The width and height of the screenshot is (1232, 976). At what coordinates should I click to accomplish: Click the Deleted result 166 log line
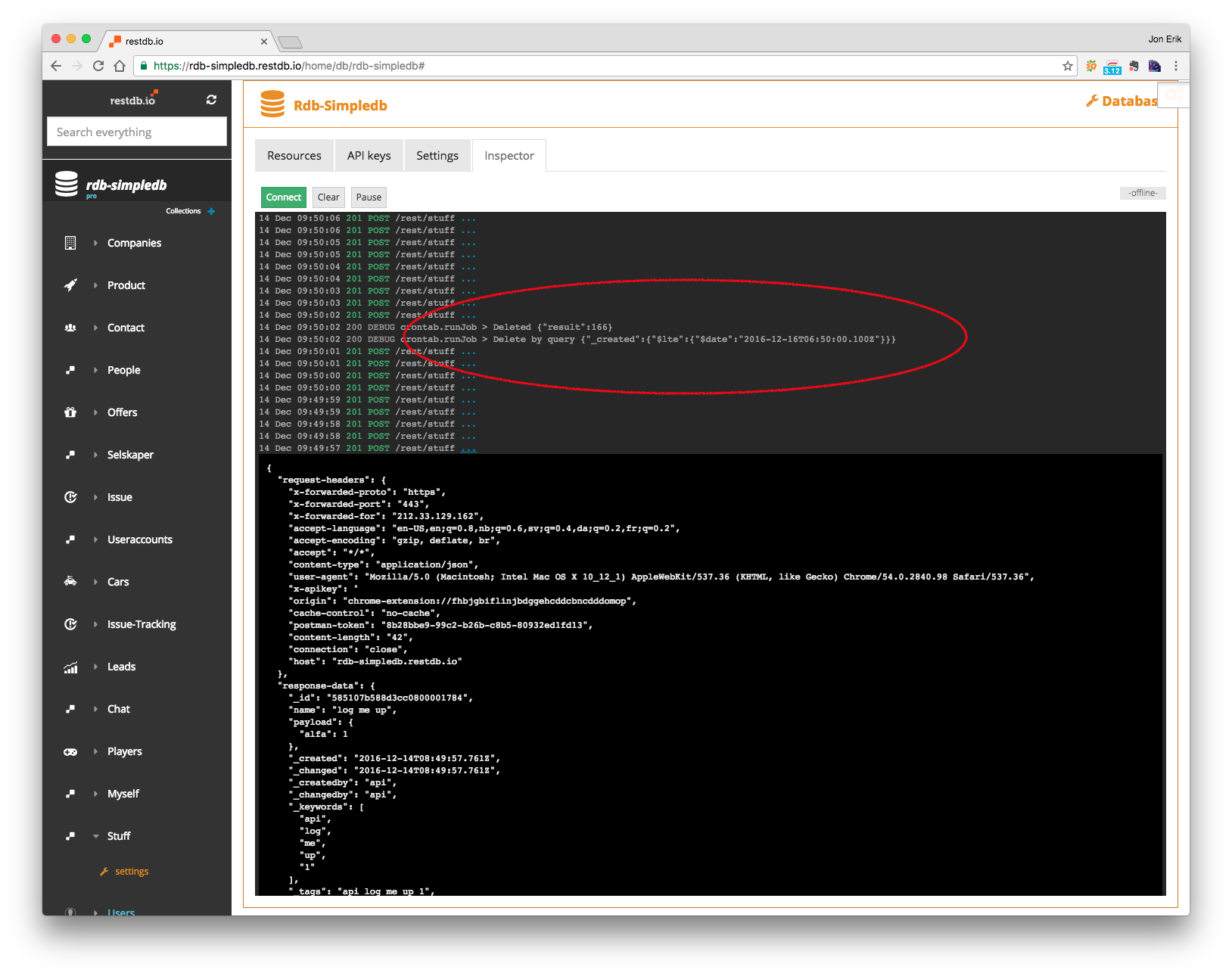(x=436, y=327)
